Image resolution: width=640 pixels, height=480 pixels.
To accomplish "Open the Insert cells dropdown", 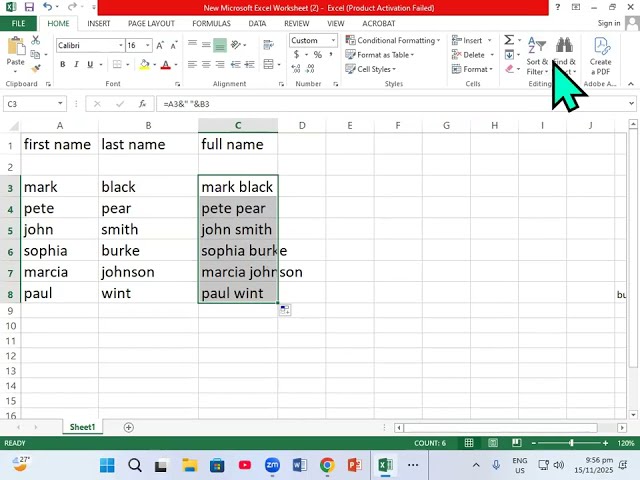I will [489, 40].
